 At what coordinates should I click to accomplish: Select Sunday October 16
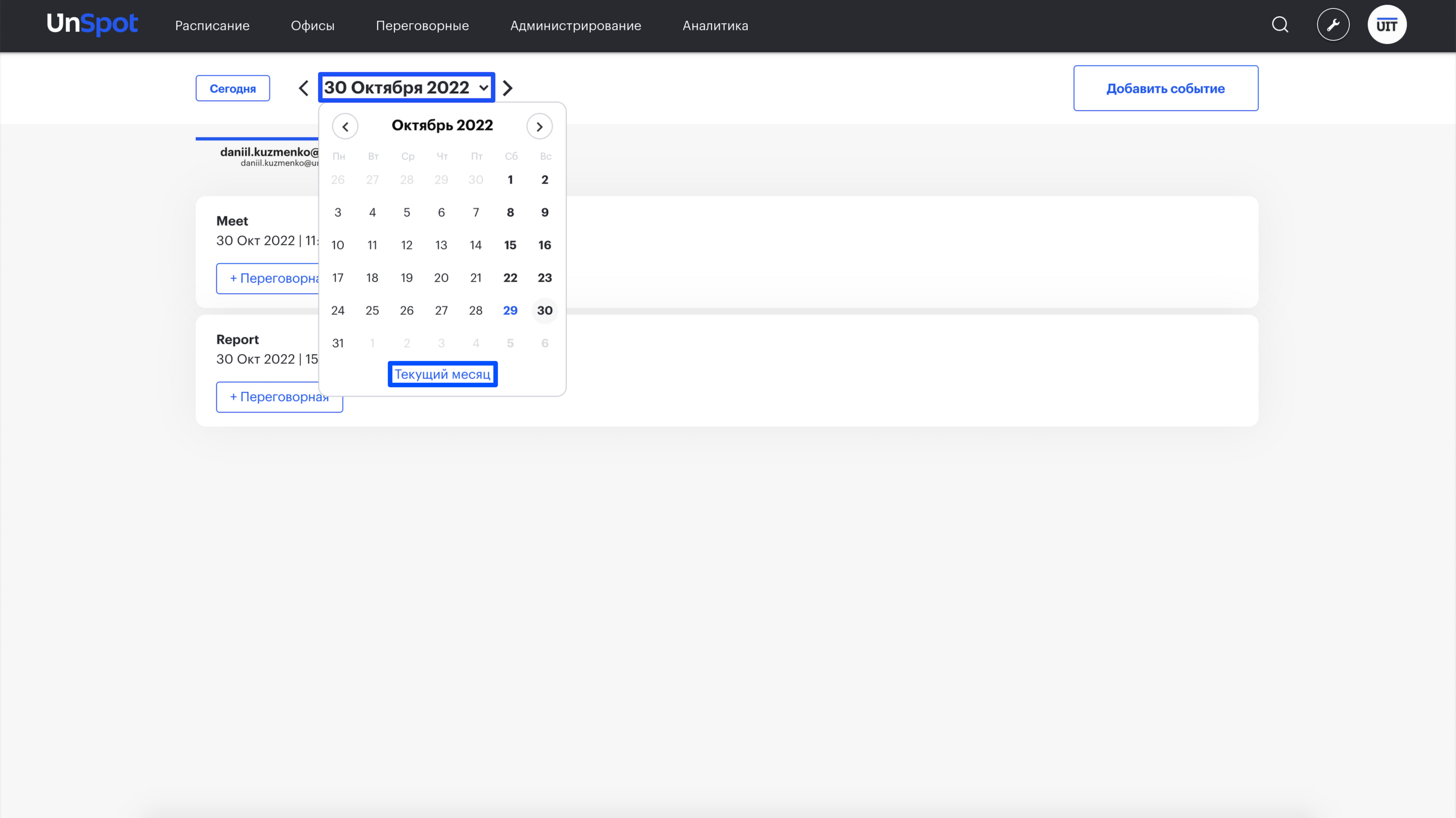tap(545, 245)
